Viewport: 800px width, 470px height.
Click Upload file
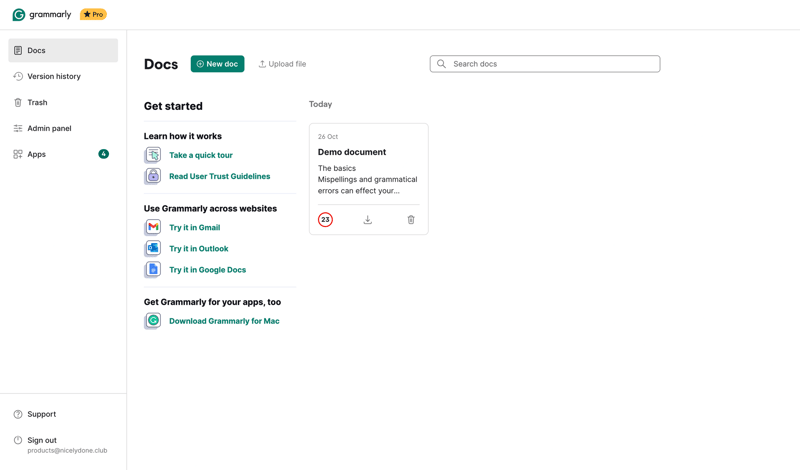(x=282, y=64)
